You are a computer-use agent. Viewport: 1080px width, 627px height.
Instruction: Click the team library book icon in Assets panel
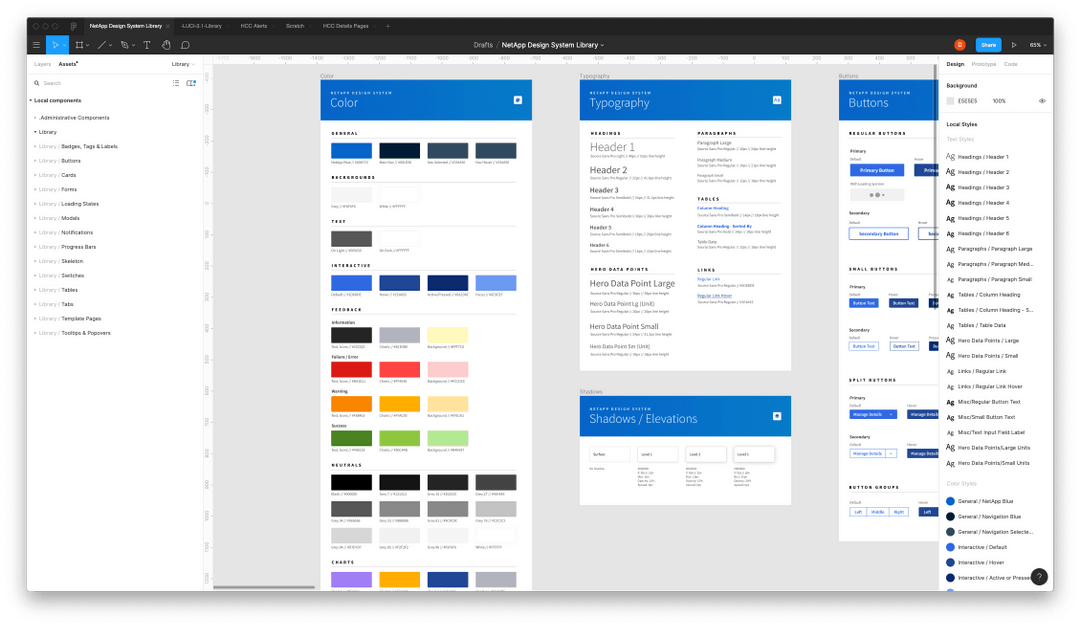[x=190, y=83]
